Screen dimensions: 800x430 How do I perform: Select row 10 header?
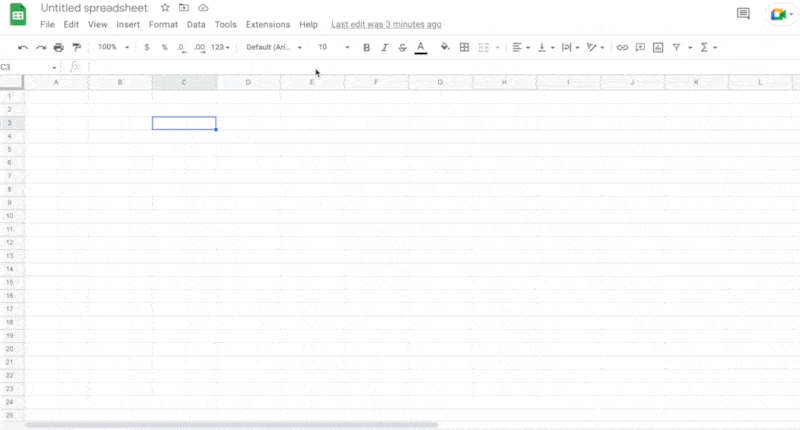(x=10, y=216)
